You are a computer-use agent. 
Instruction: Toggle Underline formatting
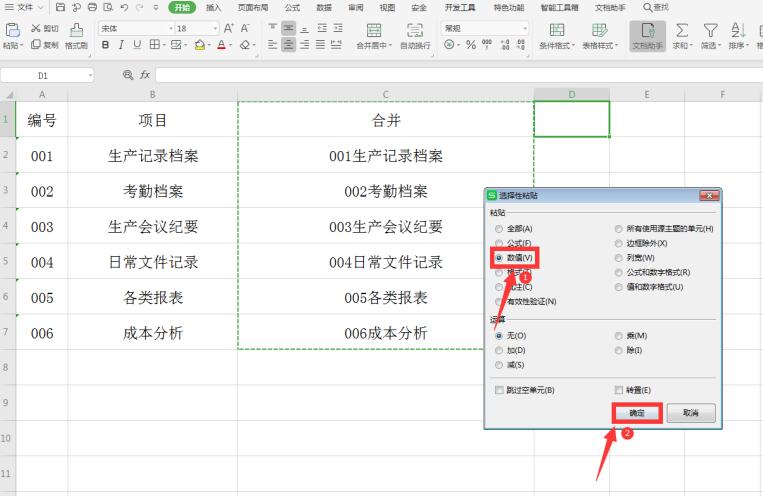click(137, 45)
